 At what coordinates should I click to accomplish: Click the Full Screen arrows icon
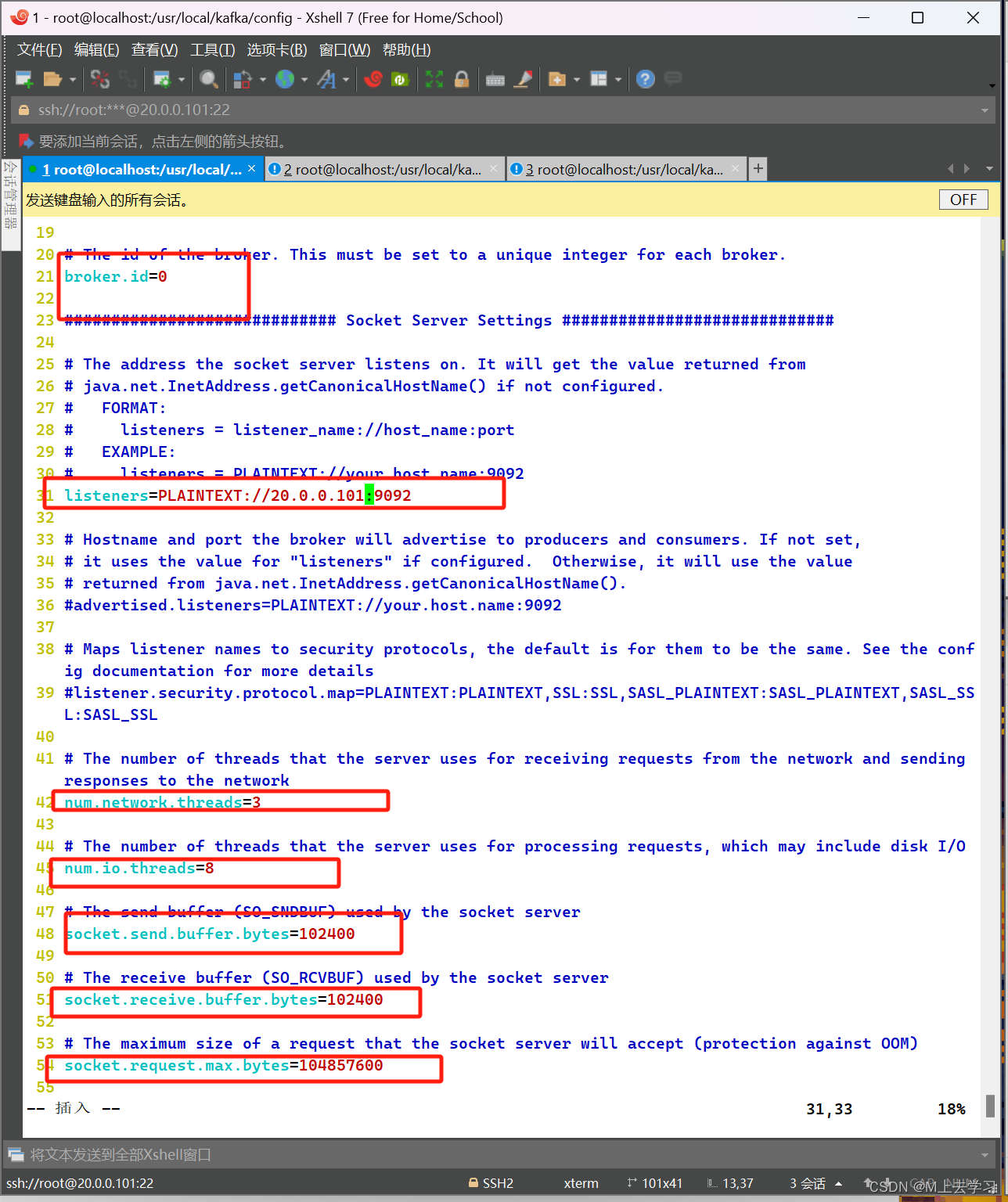[434, 79]
